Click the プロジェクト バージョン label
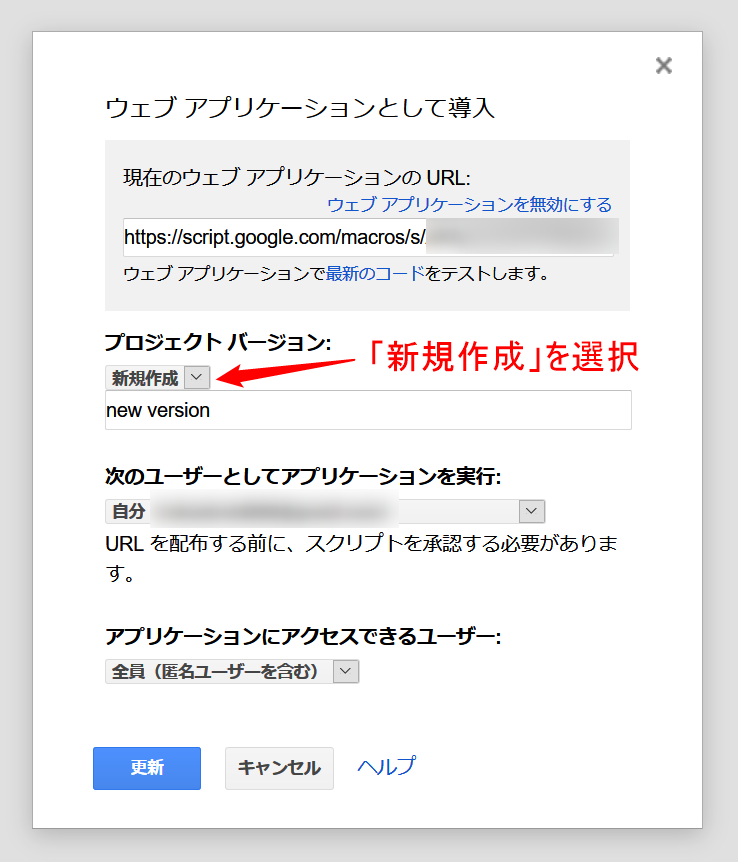 (218, 342)
